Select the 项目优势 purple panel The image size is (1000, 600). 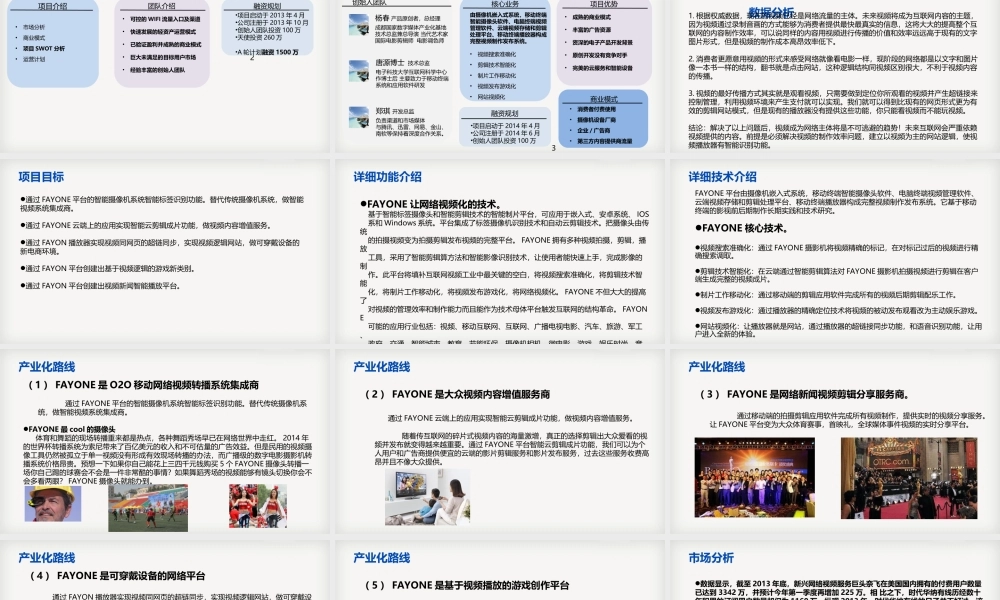click(x=603, y=40)
